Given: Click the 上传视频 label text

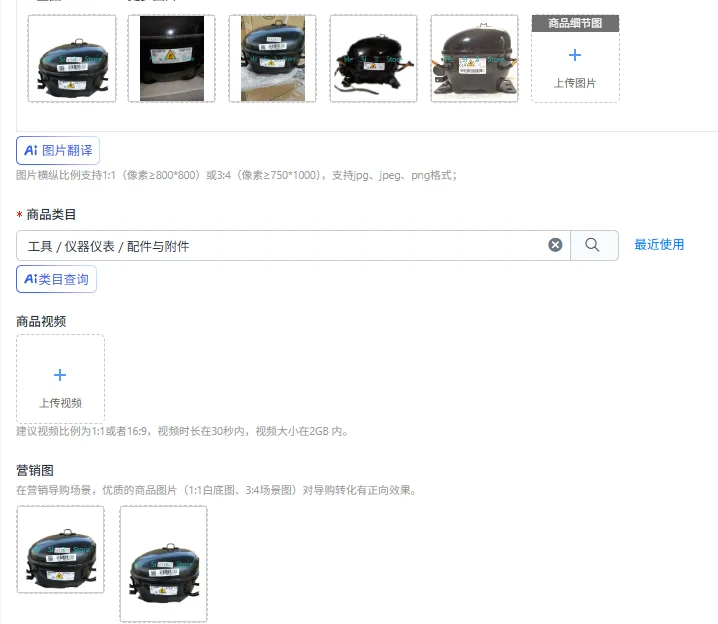Looking at the screenshot, I should click(x=60, y=403).
